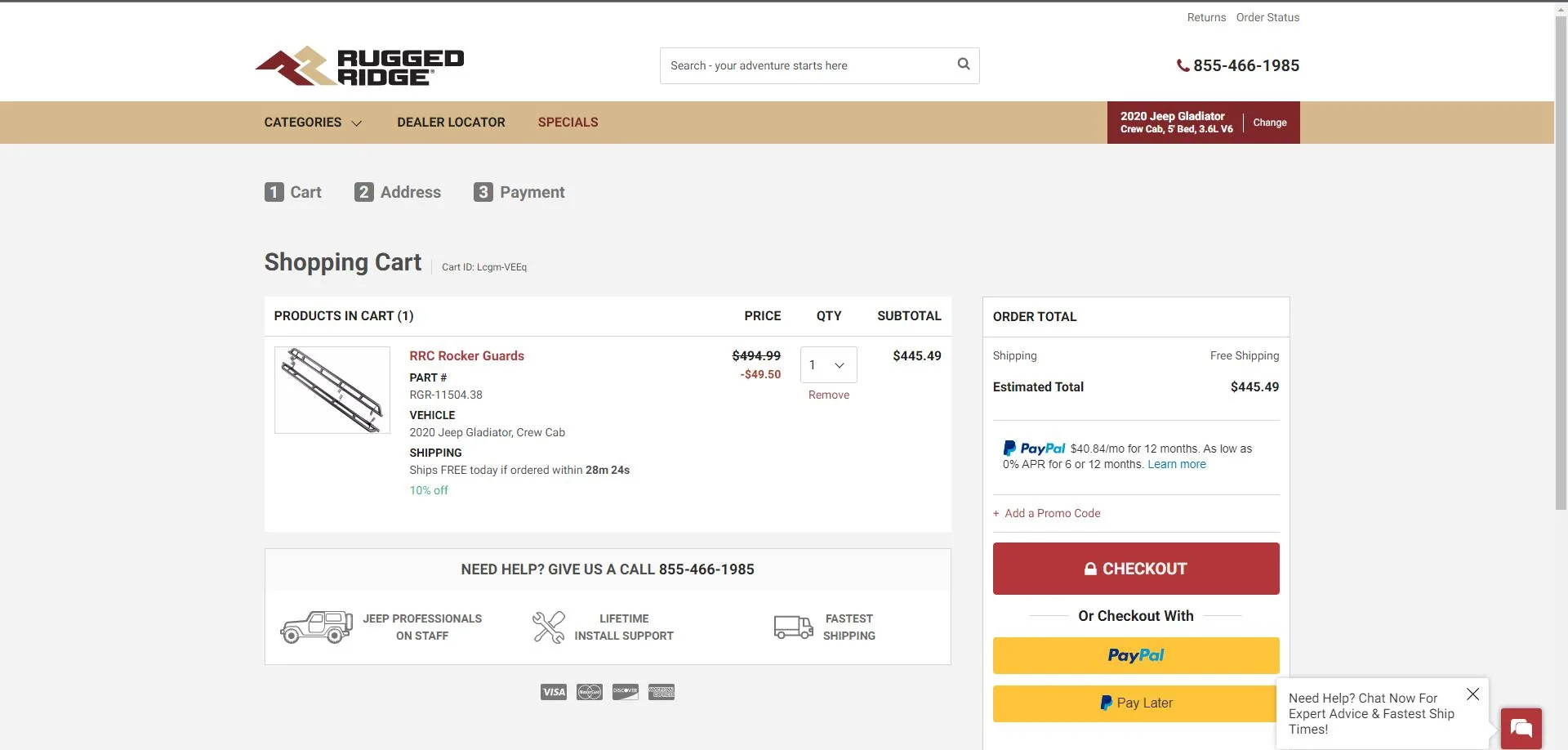Close the Need Help chat popup
The image size is (1568, 750).
pos(1472,694)
